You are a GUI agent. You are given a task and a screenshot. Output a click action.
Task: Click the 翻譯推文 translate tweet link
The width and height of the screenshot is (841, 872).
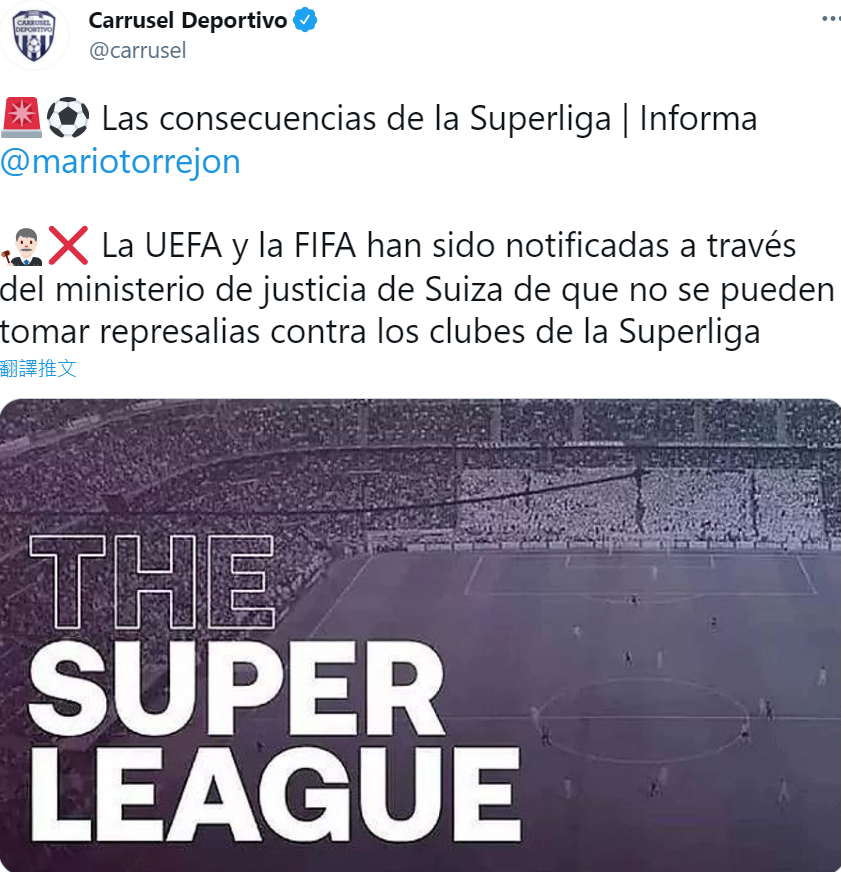pos(38,368)
